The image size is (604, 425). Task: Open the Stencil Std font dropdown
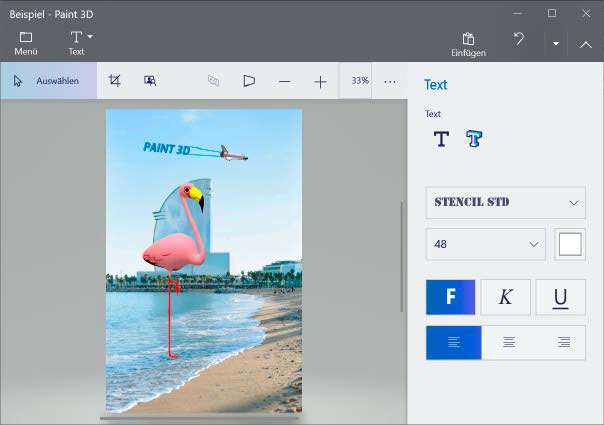coord(505,203)
